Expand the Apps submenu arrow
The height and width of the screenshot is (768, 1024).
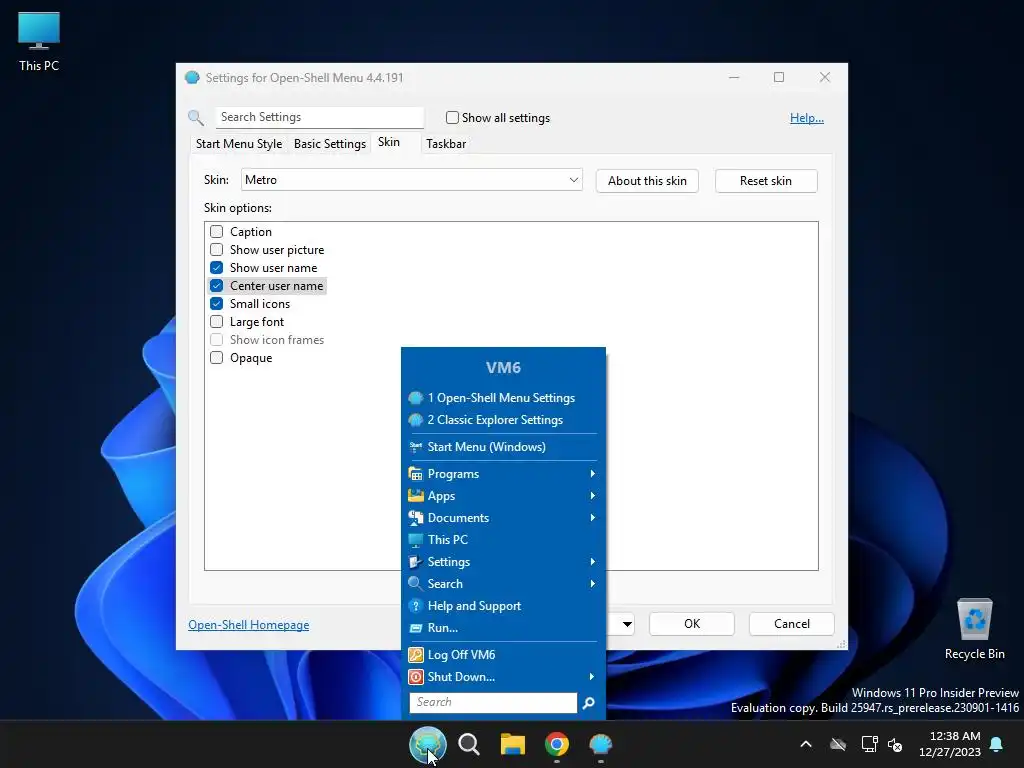click(592, 496)
